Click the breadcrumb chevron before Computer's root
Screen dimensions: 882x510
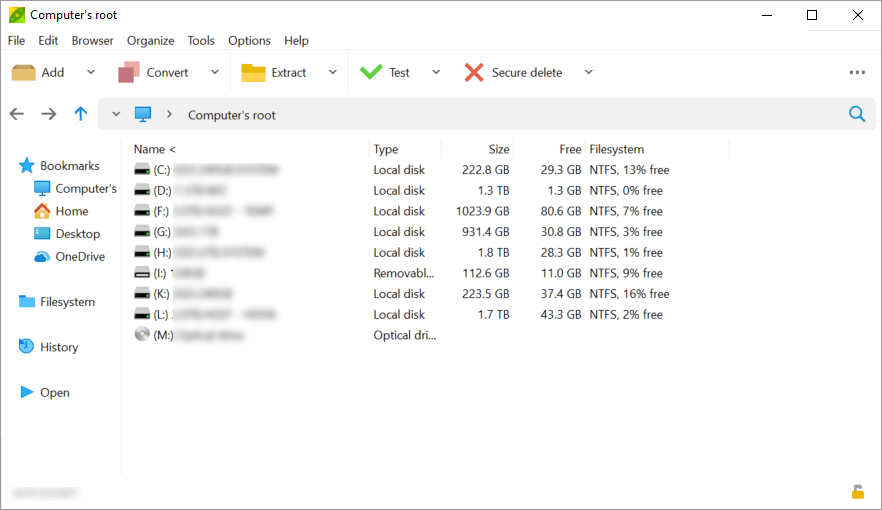pyautogui.click(x=169, y=114)
